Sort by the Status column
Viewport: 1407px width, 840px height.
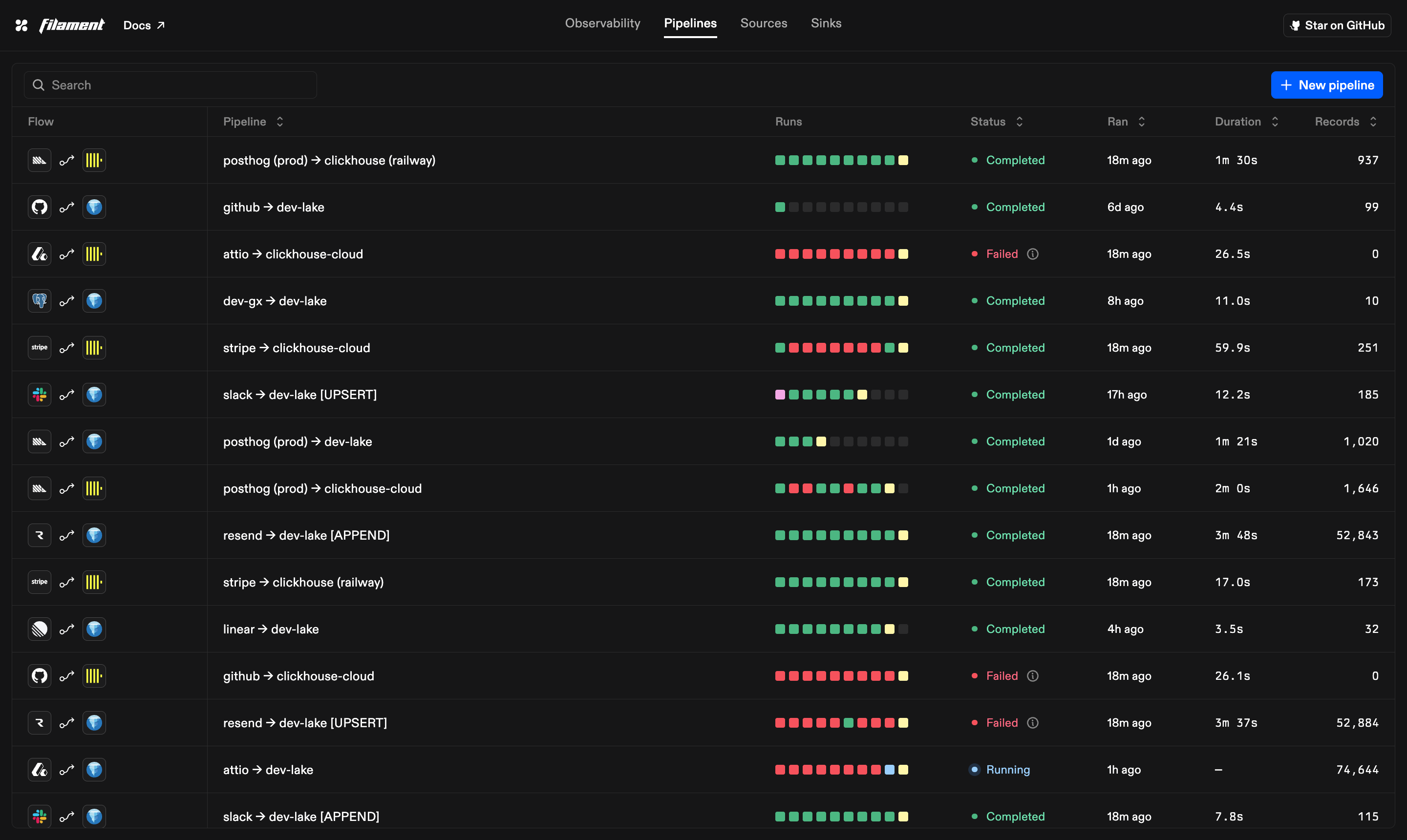click(997, 122)
